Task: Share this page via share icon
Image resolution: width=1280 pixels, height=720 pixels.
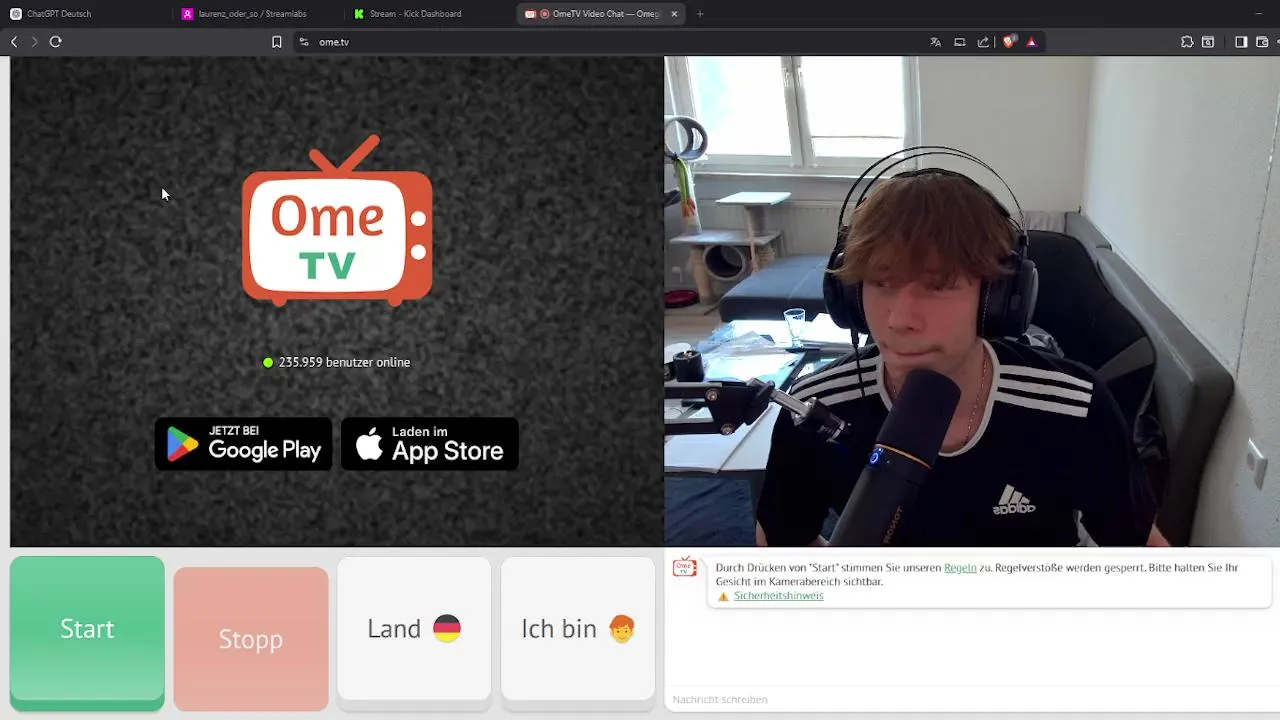Action: coord(983,42)
